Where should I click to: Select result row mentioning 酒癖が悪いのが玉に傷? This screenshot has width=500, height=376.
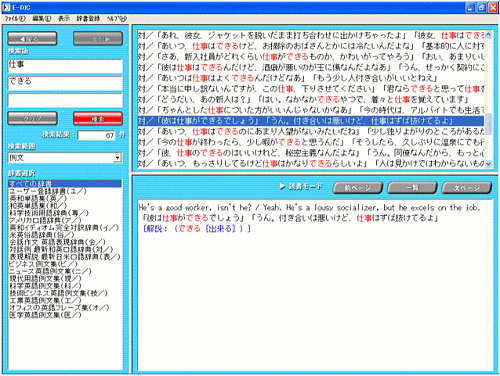(x=311, y=67)
